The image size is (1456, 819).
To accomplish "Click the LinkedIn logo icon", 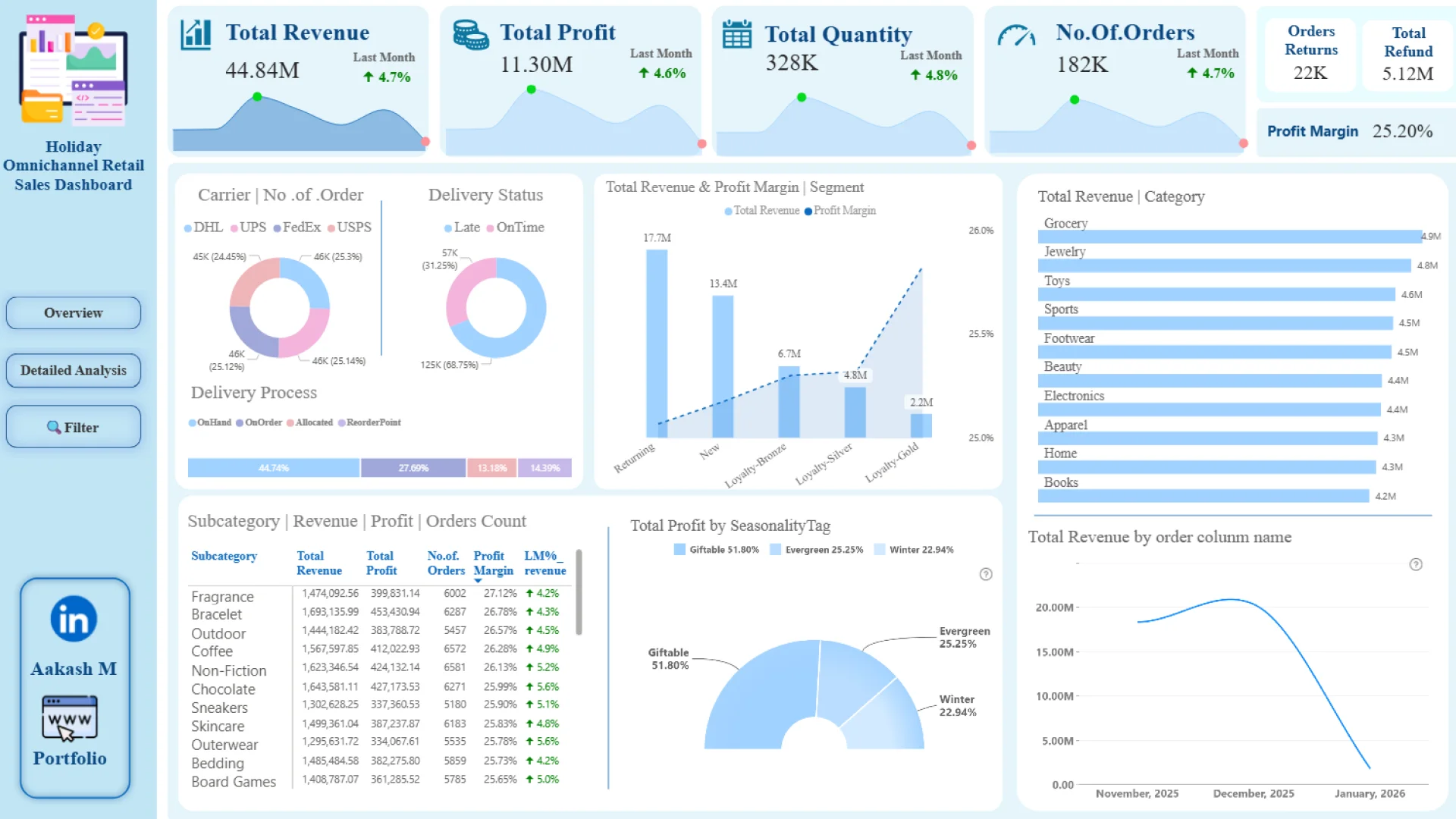I will point(74,619).
